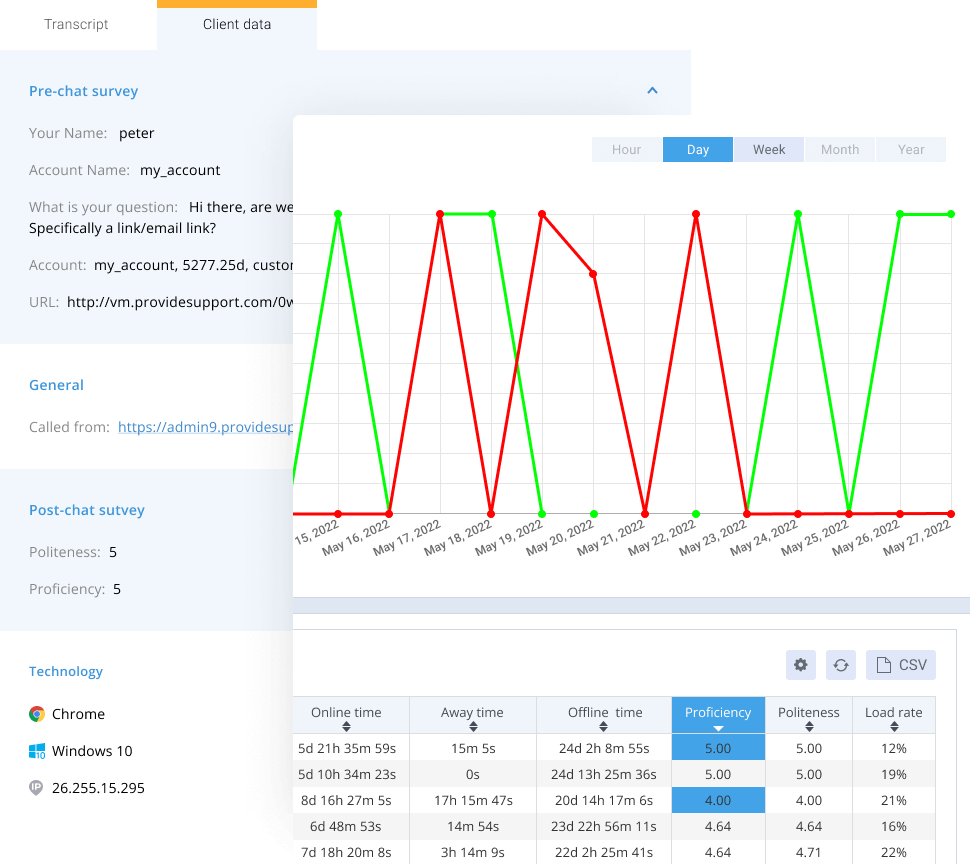Switch to the Transcript tab
Image resolution: width=970 pixels, height=864 pixels.
coord(76,24)
